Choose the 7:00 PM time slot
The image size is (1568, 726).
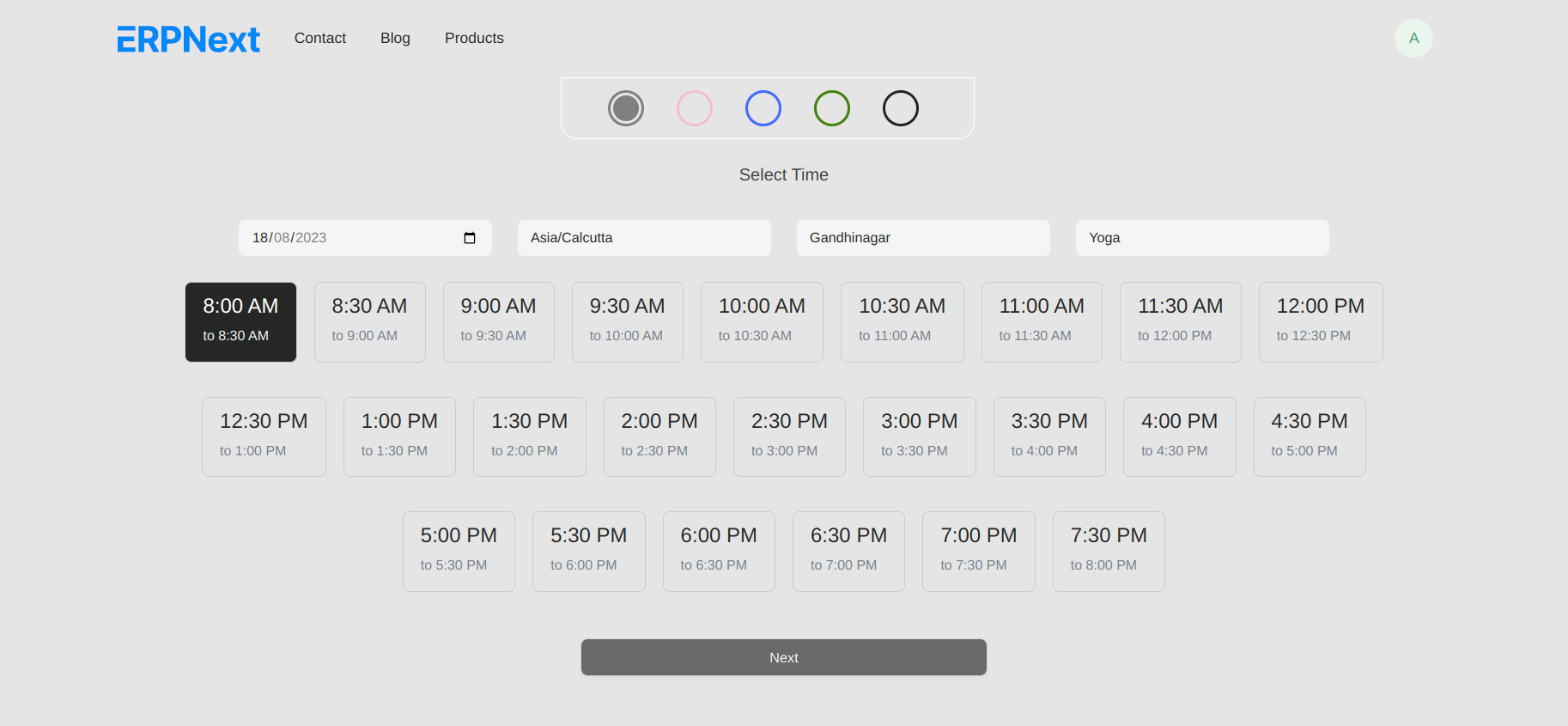[979, 552]
